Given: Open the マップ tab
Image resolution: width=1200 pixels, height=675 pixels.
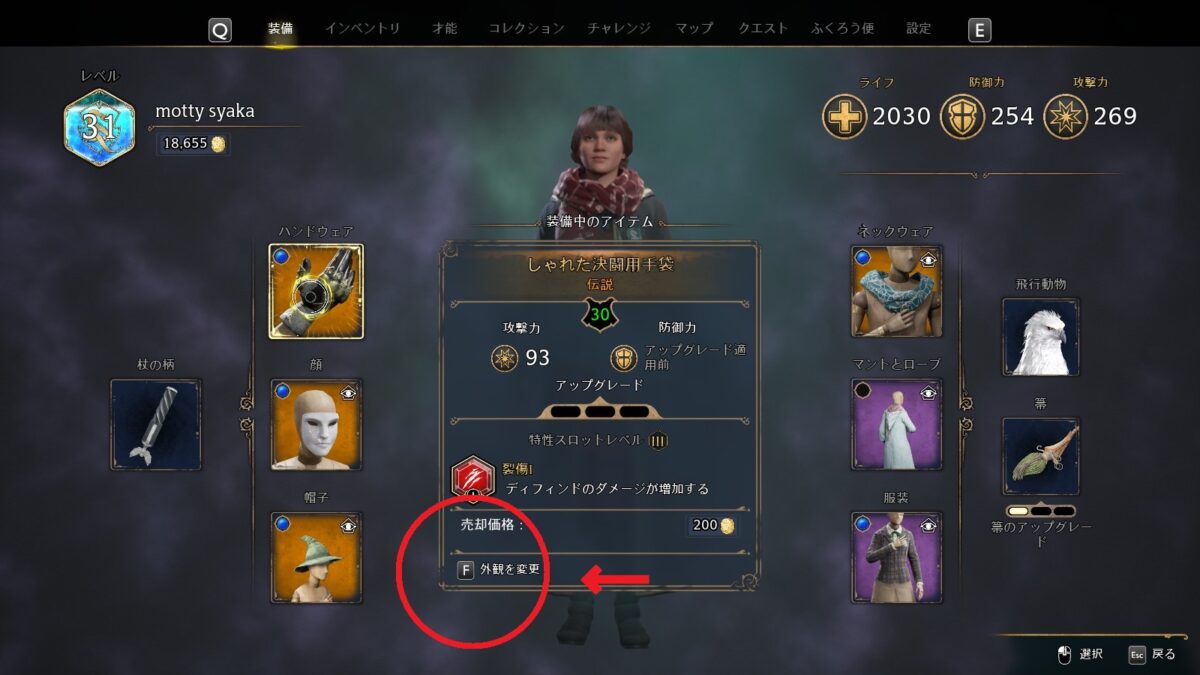Looking at the screenshot, I should tap(694, 28).
